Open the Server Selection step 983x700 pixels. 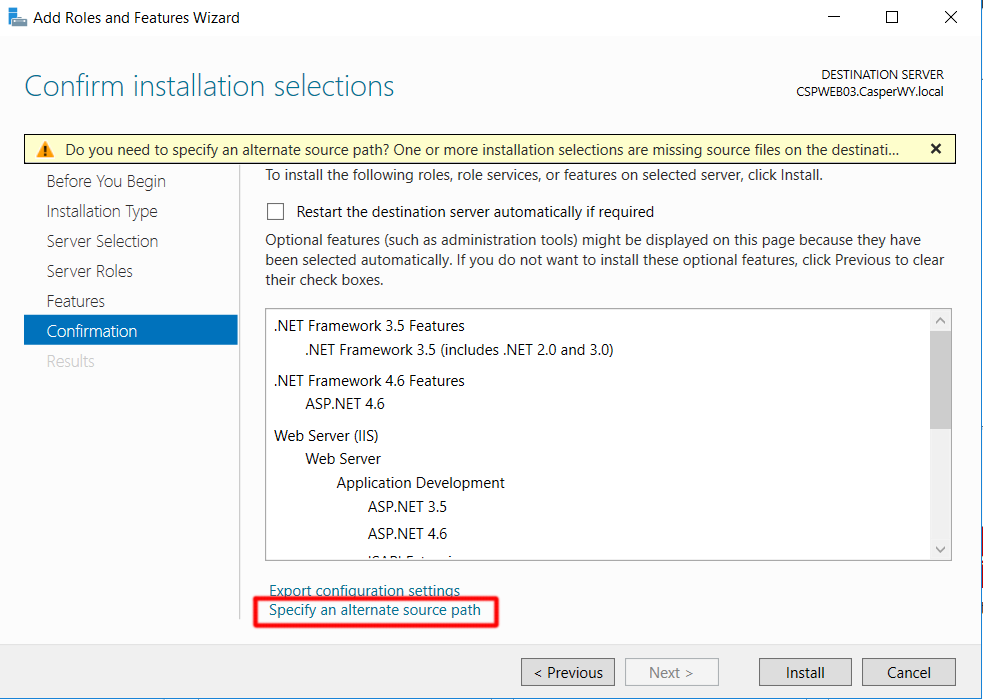(x=102, y=241)
